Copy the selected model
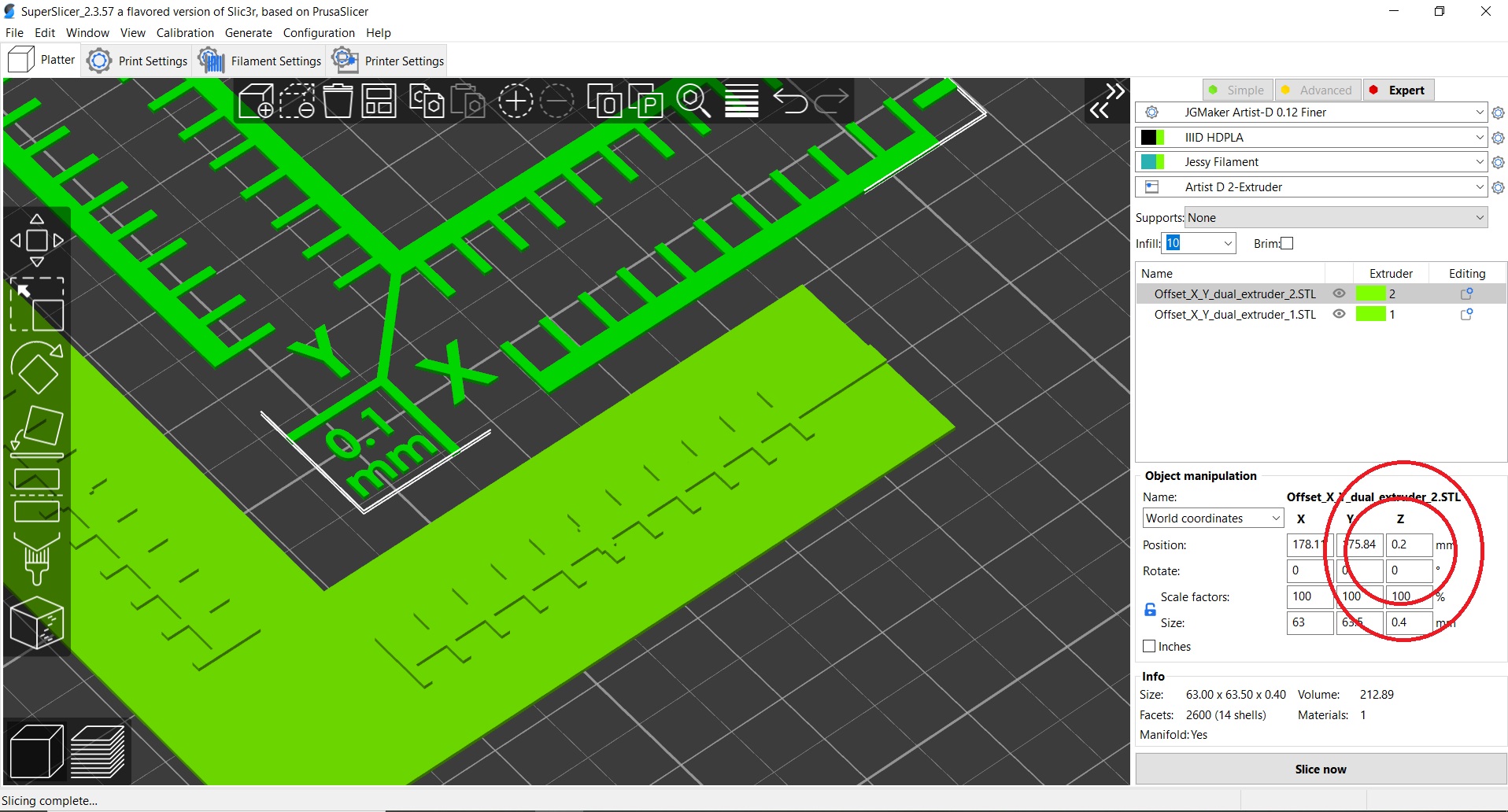The image size is (1508, 812). tap(427, 101)
